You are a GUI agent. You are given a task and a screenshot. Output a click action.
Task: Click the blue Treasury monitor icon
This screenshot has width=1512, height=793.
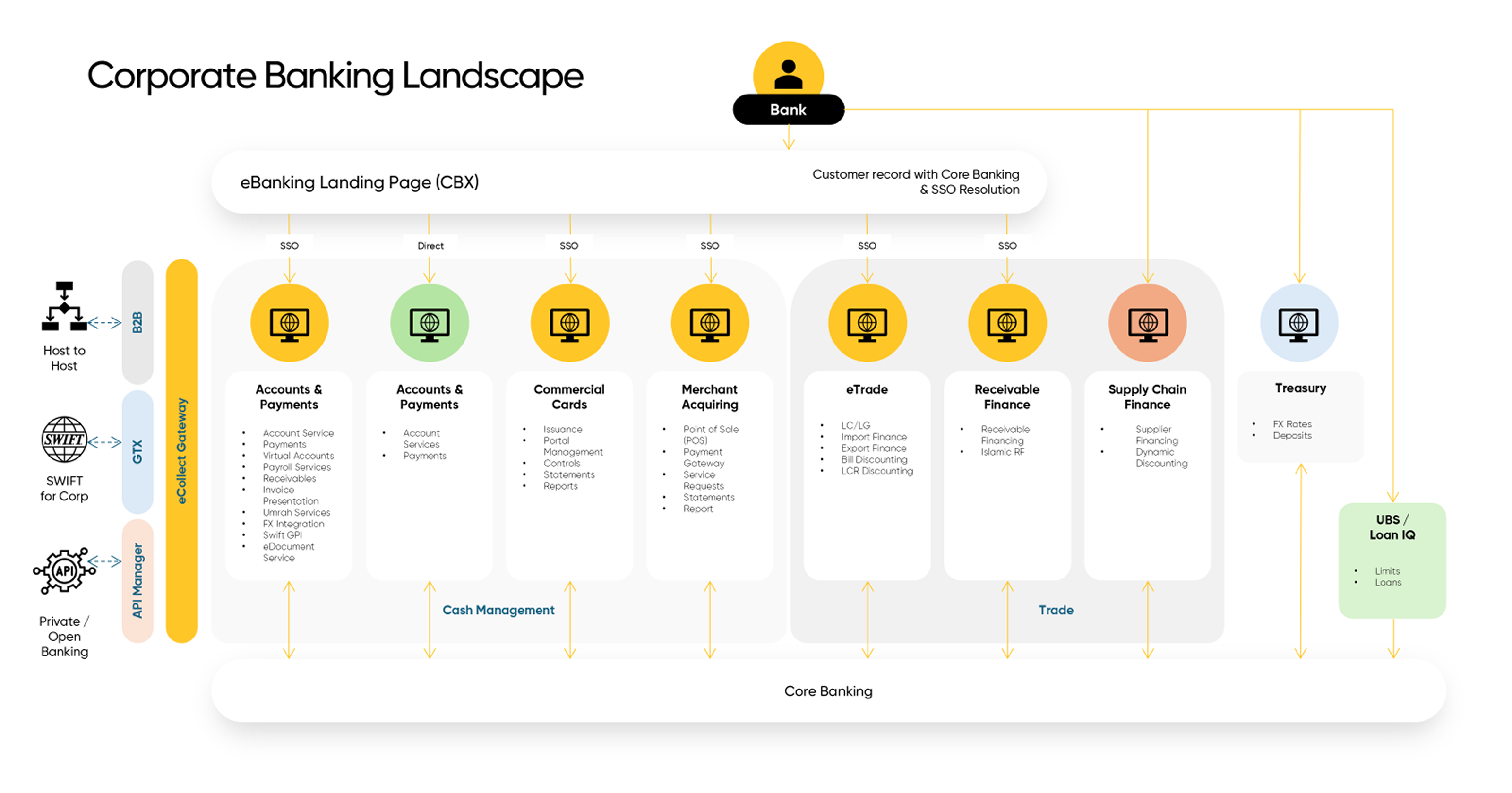point(1299,323)
